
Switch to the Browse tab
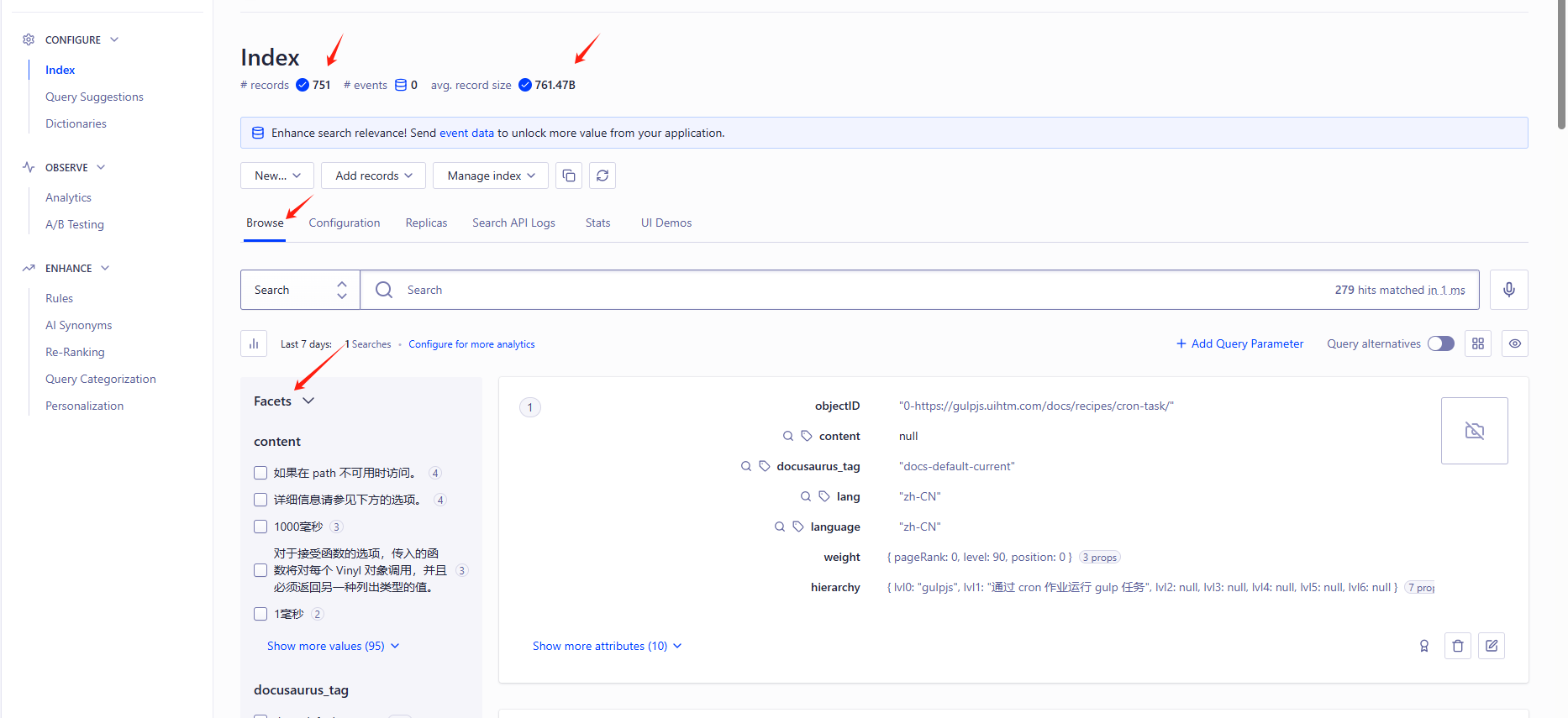[265, 223]
